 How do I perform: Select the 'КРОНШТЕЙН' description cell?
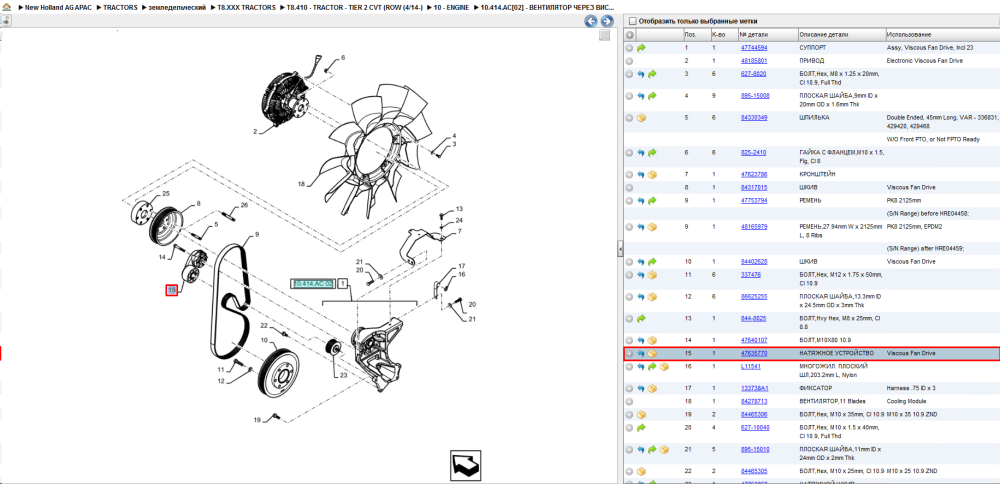coord(818,174)
